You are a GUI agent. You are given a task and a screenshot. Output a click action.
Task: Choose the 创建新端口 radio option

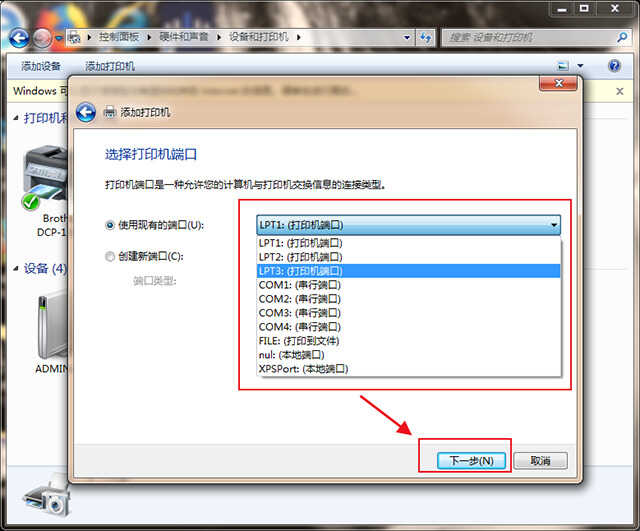point(110,256)
